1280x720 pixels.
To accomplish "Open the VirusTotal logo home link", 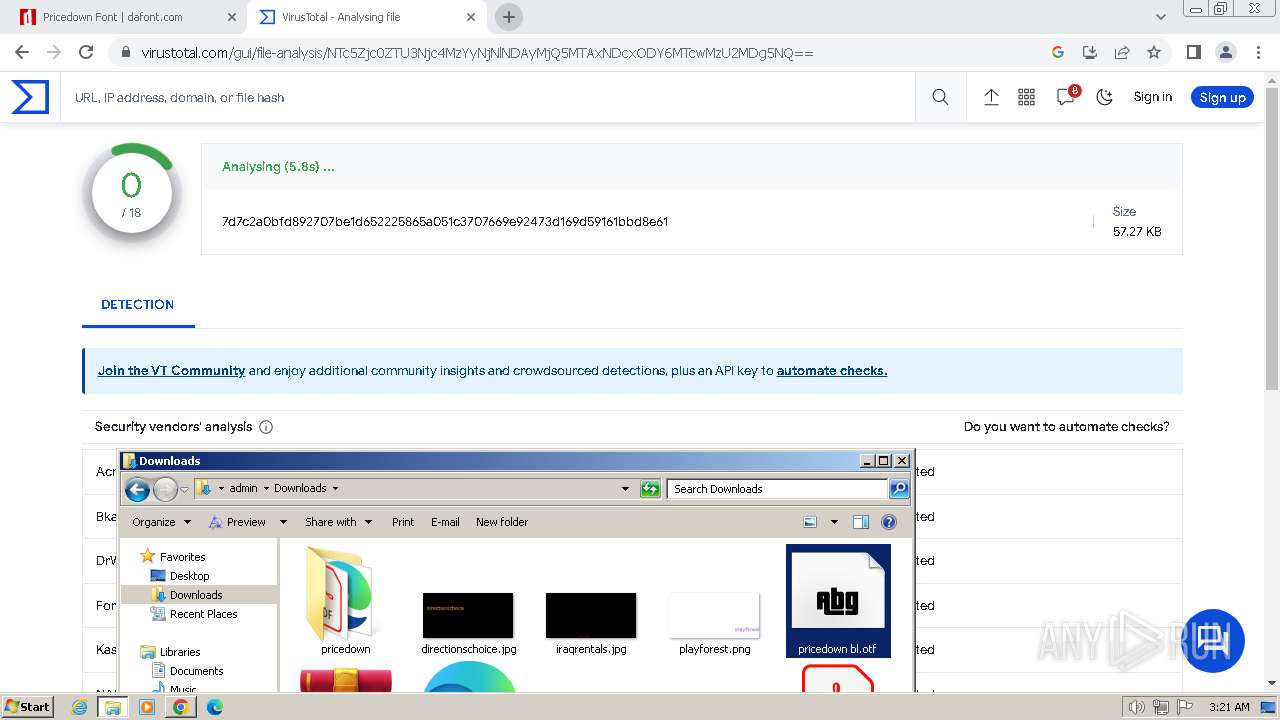I will (x=30, y=97).
